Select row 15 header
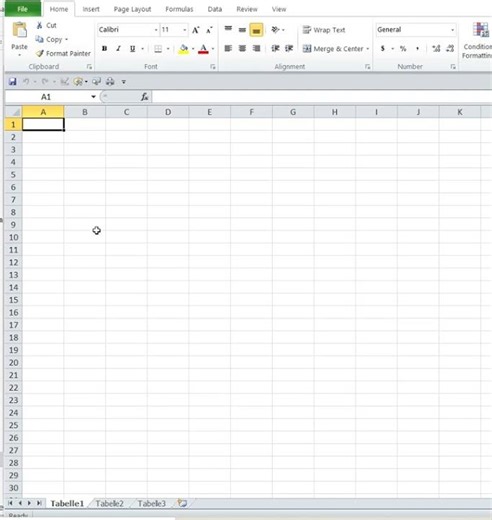Screen dimensions: 492x520 point(13,300)
